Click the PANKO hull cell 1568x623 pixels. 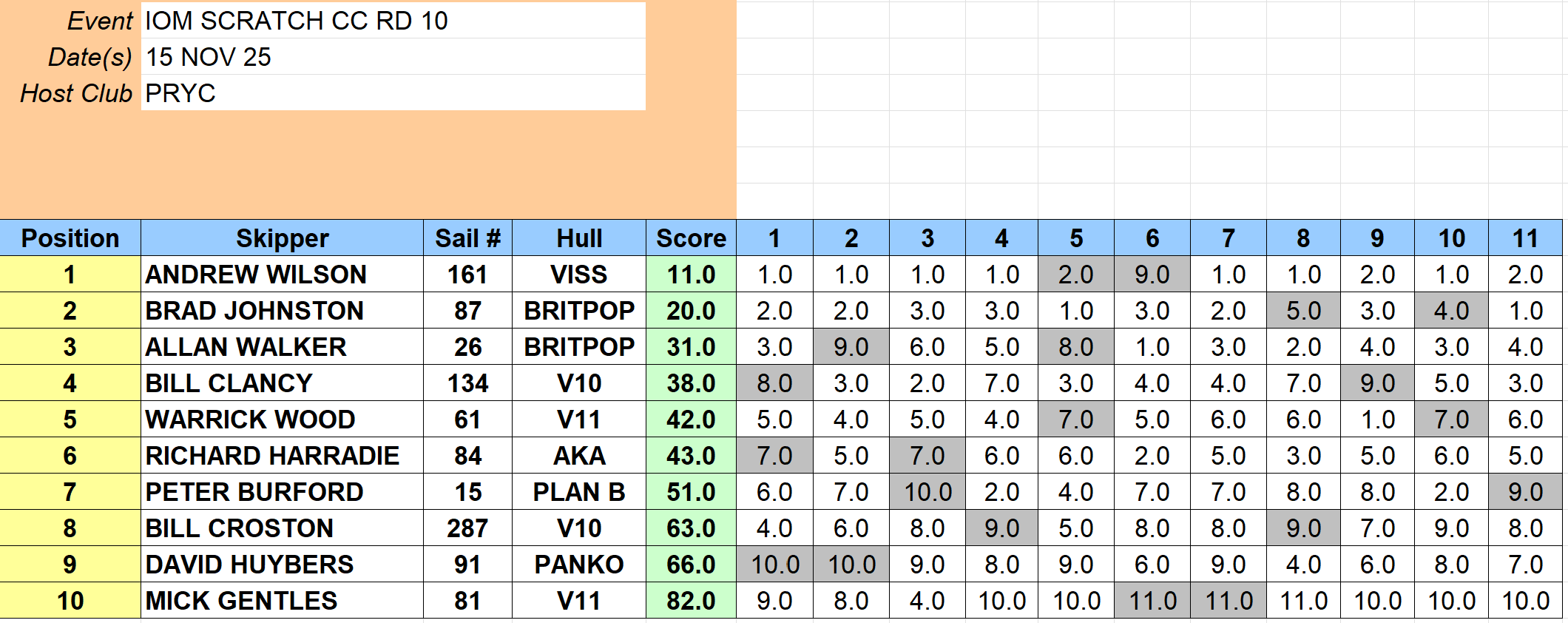[x=579, y=565]
